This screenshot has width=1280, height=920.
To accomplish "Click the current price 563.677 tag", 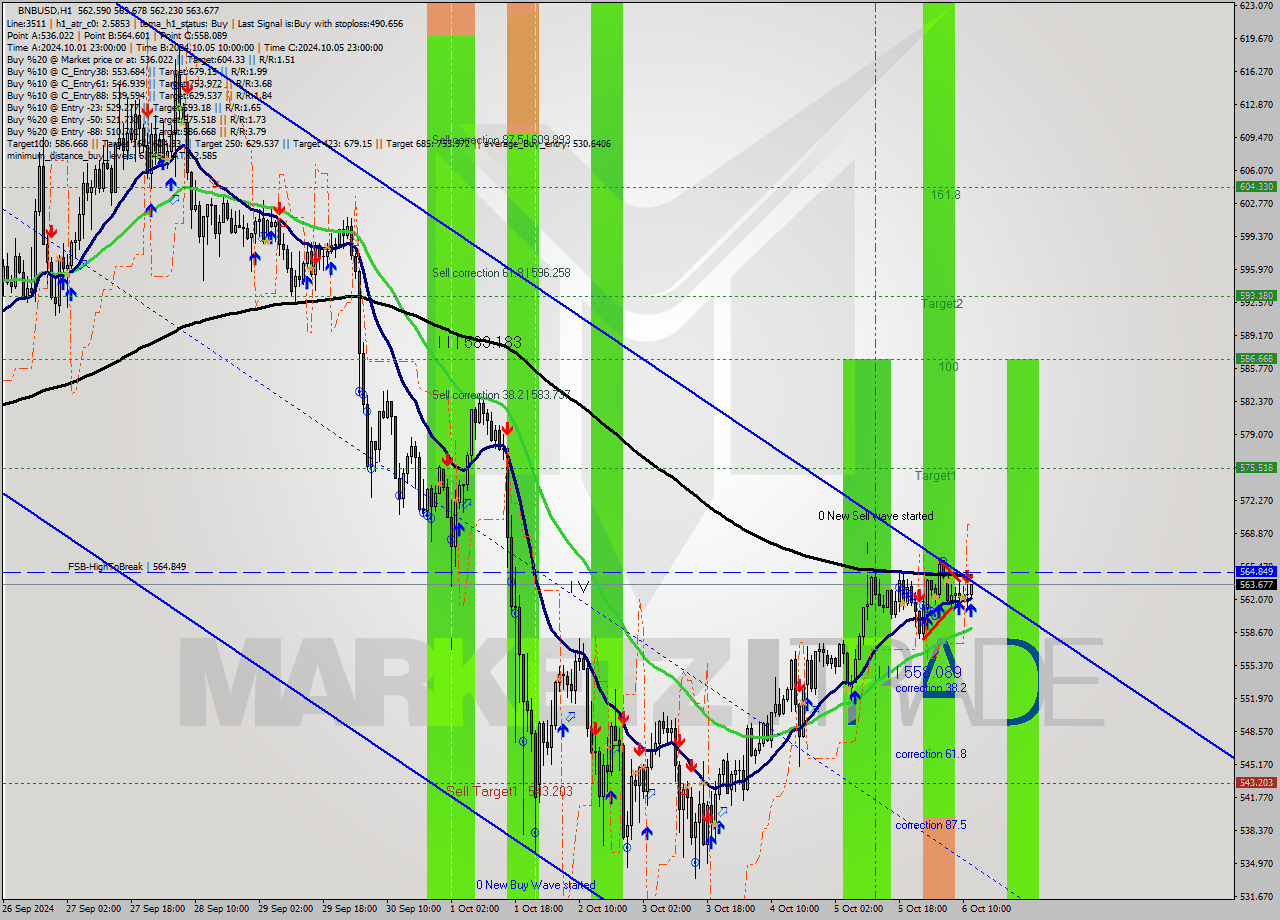I will 1256,584.
